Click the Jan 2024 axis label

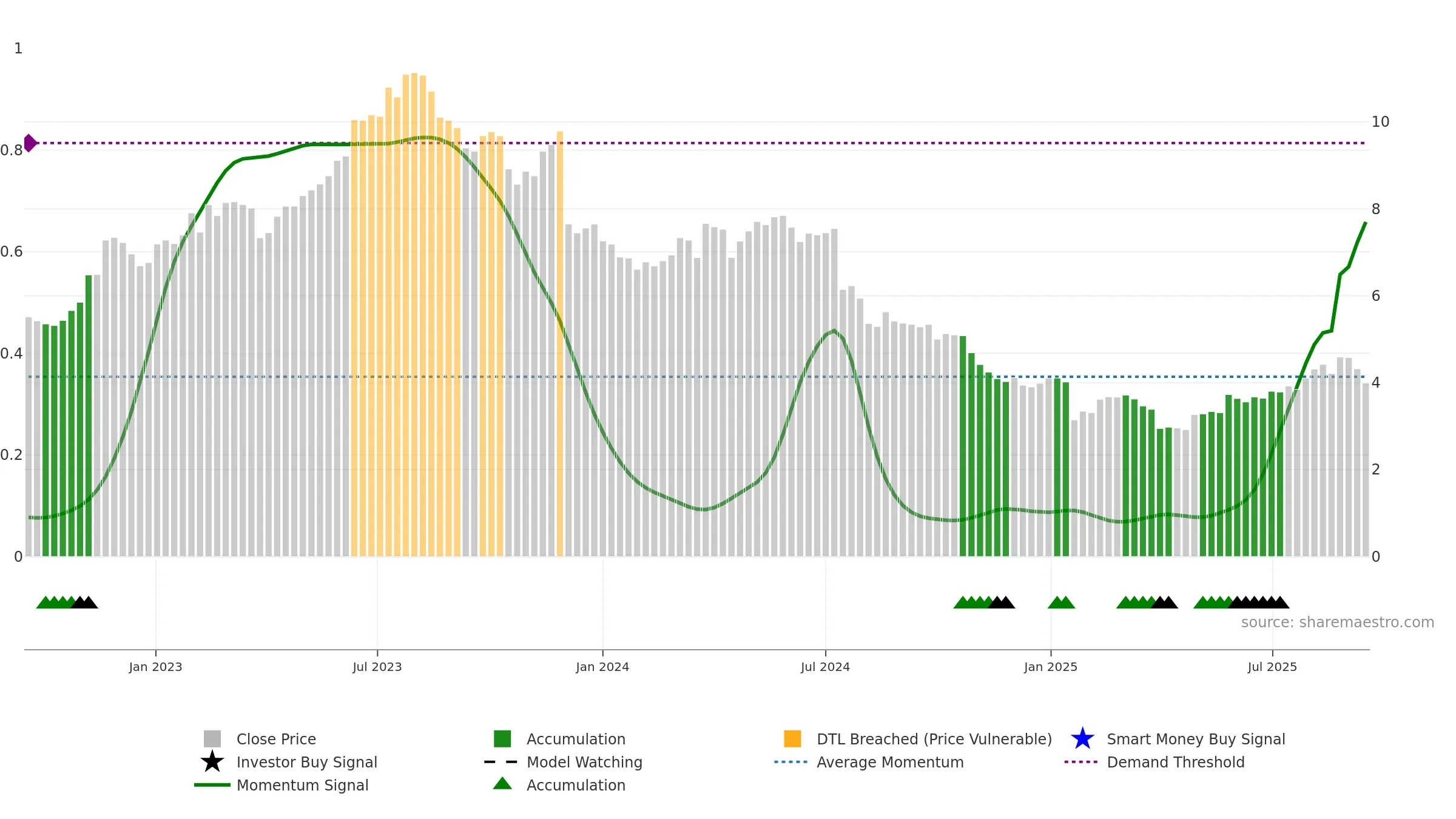tap(602, 667)
